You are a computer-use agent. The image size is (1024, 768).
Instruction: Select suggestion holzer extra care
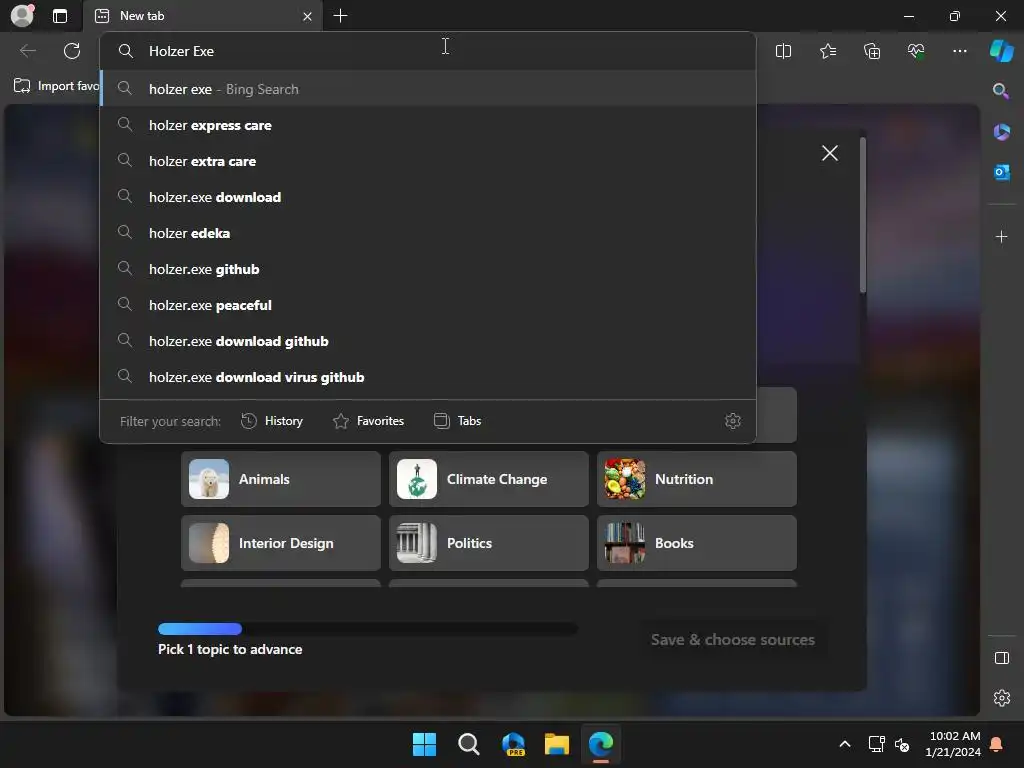point(428,161)
